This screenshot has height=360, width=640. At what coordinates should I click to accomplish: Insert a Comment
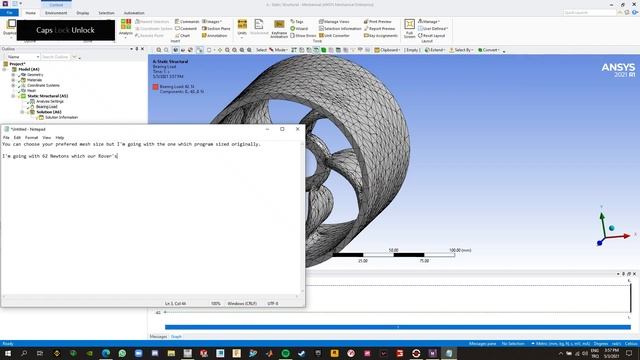[186, 29]
